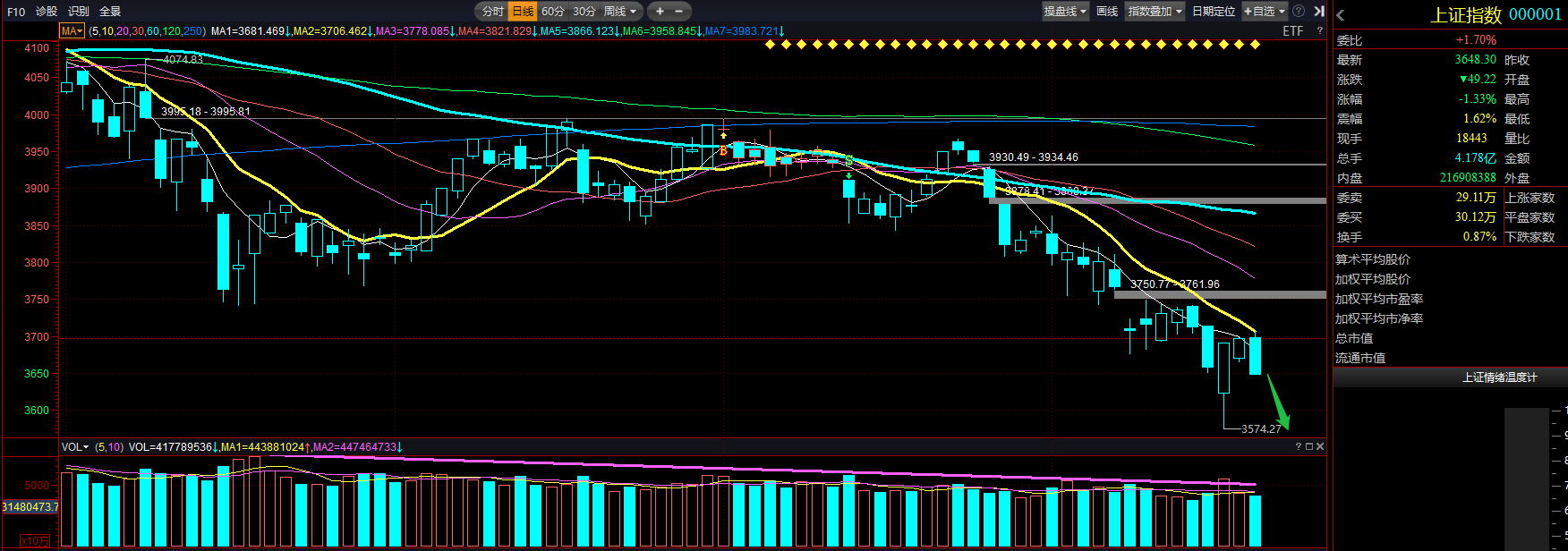
Task: Open the 上证情绪温度计 panel header
Action: 1499,377
